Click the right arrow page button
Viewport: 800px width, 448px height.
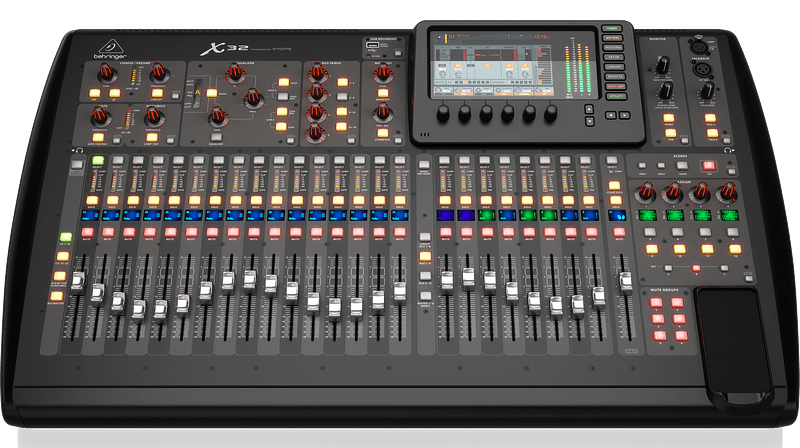(624, 115)
